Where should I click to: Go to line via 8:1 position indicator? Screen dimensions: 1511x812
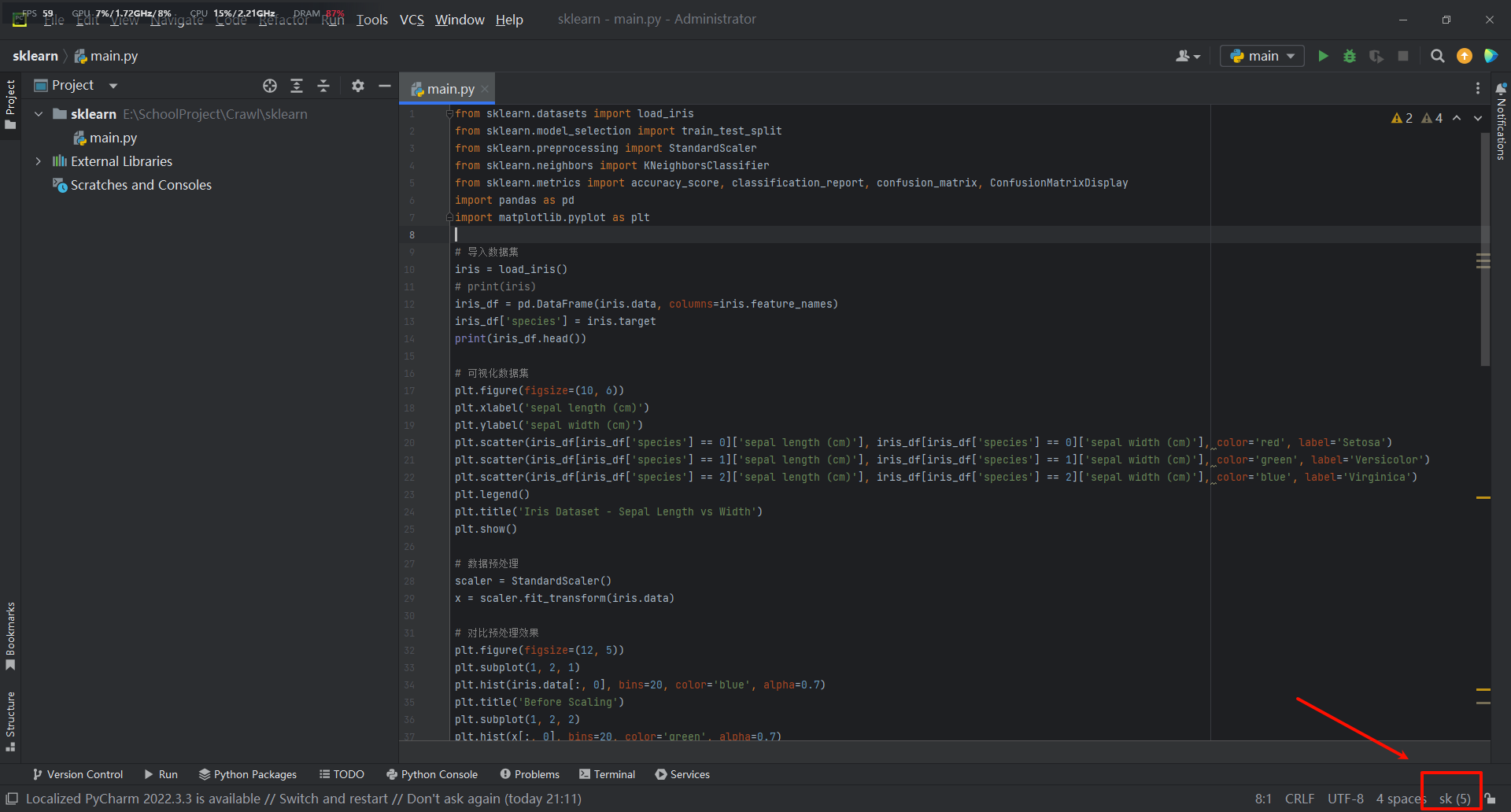pos(1263,799)
